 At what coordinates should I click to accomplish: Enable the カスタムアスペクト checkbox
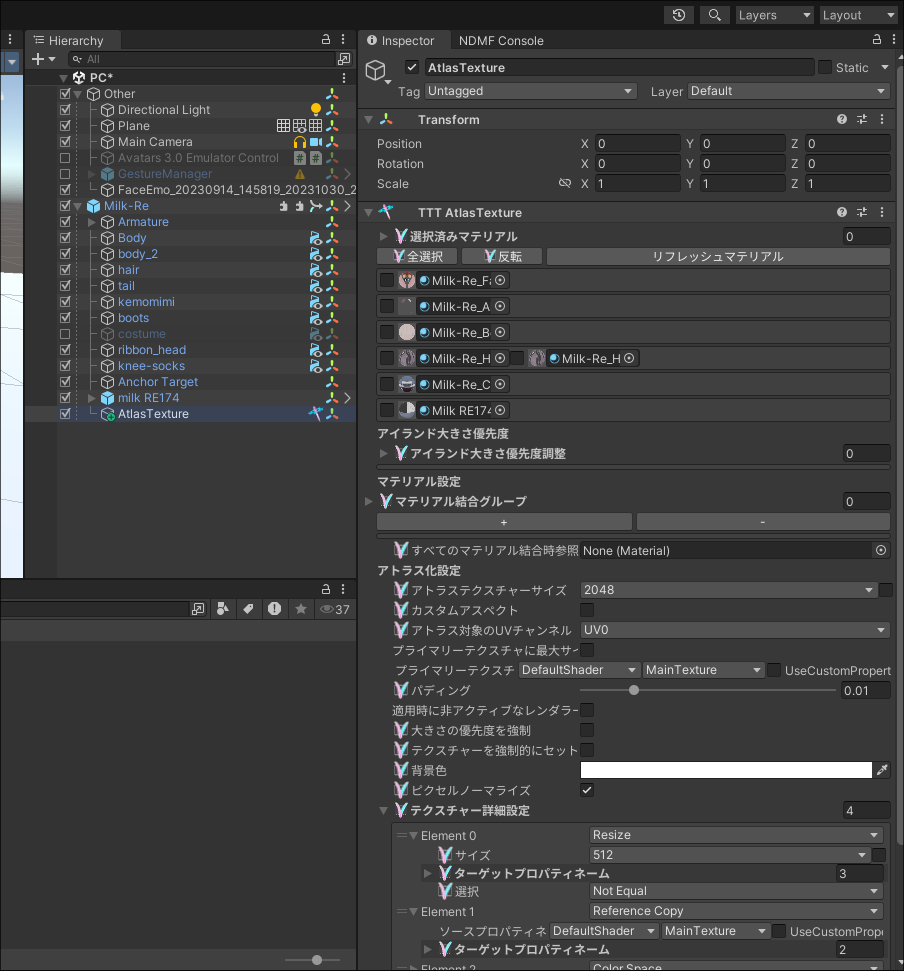(x=586, y=610)
